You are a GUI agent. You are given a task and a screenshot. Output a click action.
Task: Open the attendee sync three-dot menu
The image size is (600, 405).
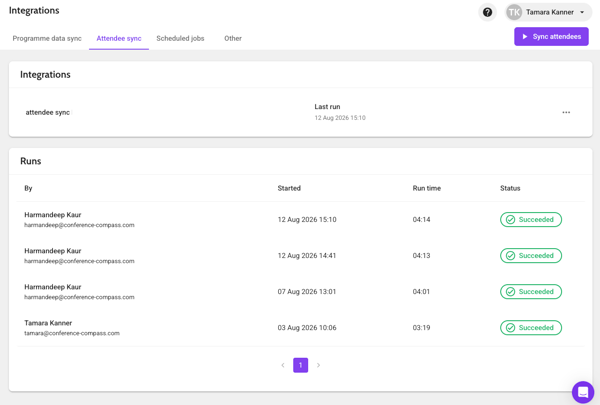click(566, 112)
